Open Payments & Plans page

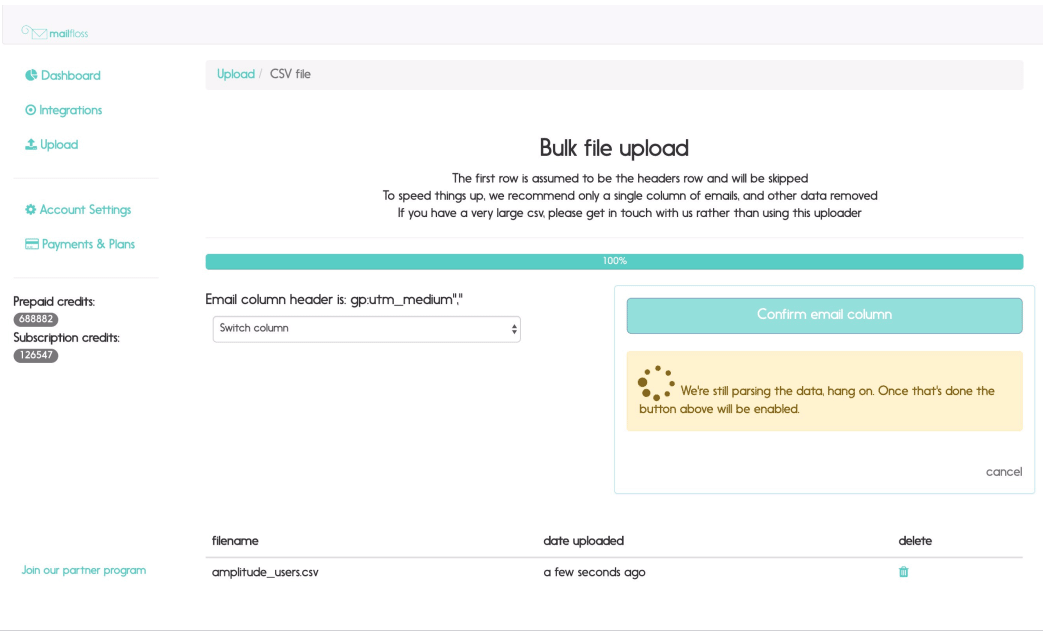(88, 245)
